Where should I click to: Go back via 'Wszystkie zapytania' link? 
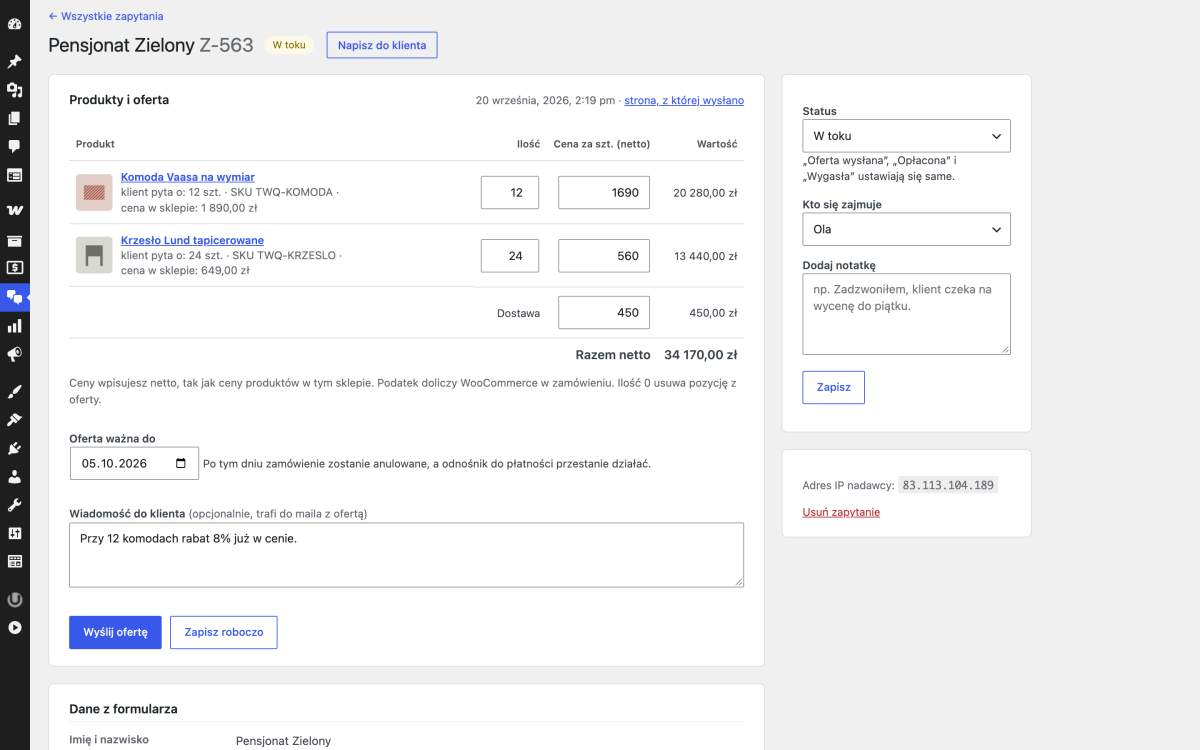[x=106, y=16]
